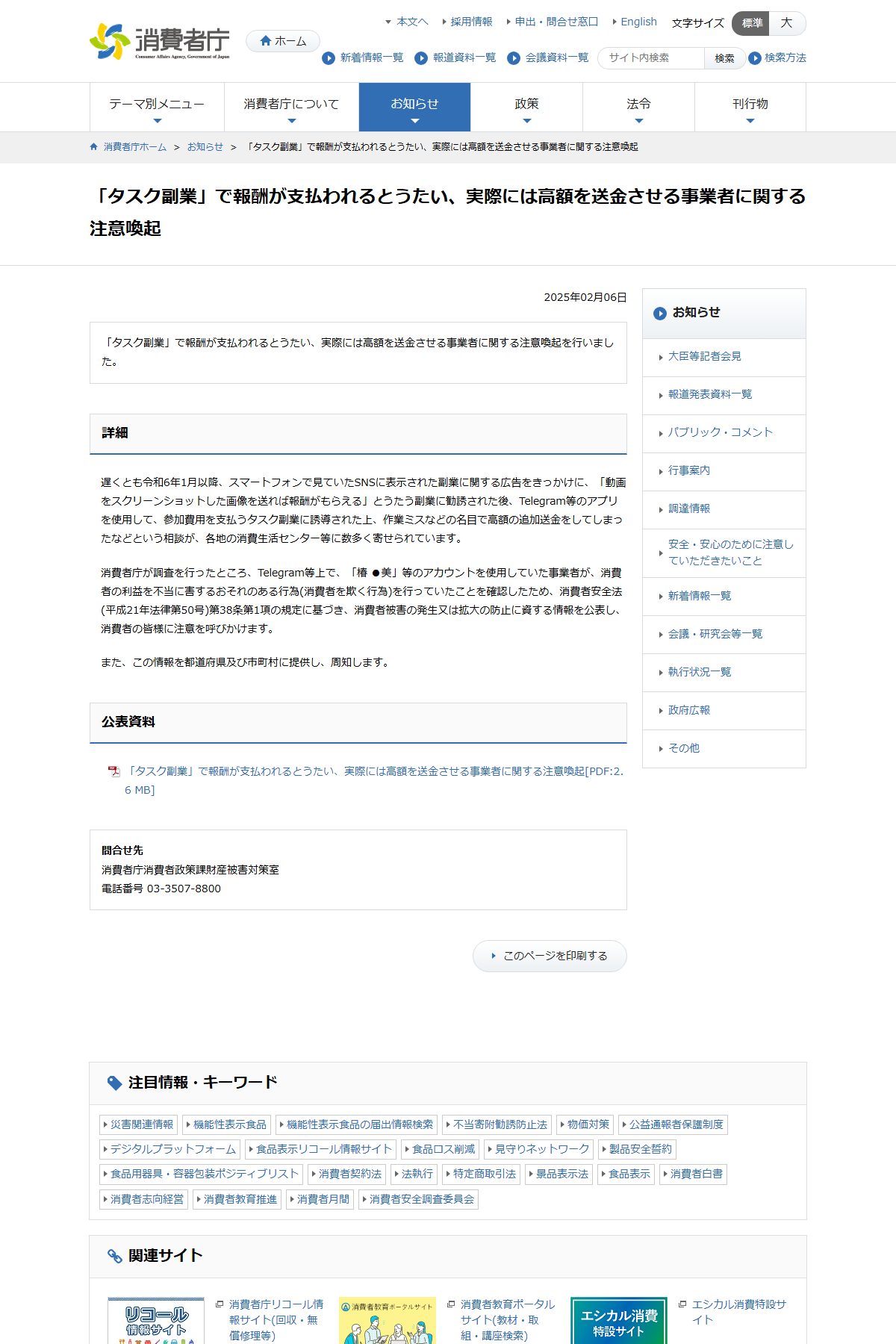Open 政府広報 in sidebar
Viewport: 896px width, 1344px height.
[724, 711]
